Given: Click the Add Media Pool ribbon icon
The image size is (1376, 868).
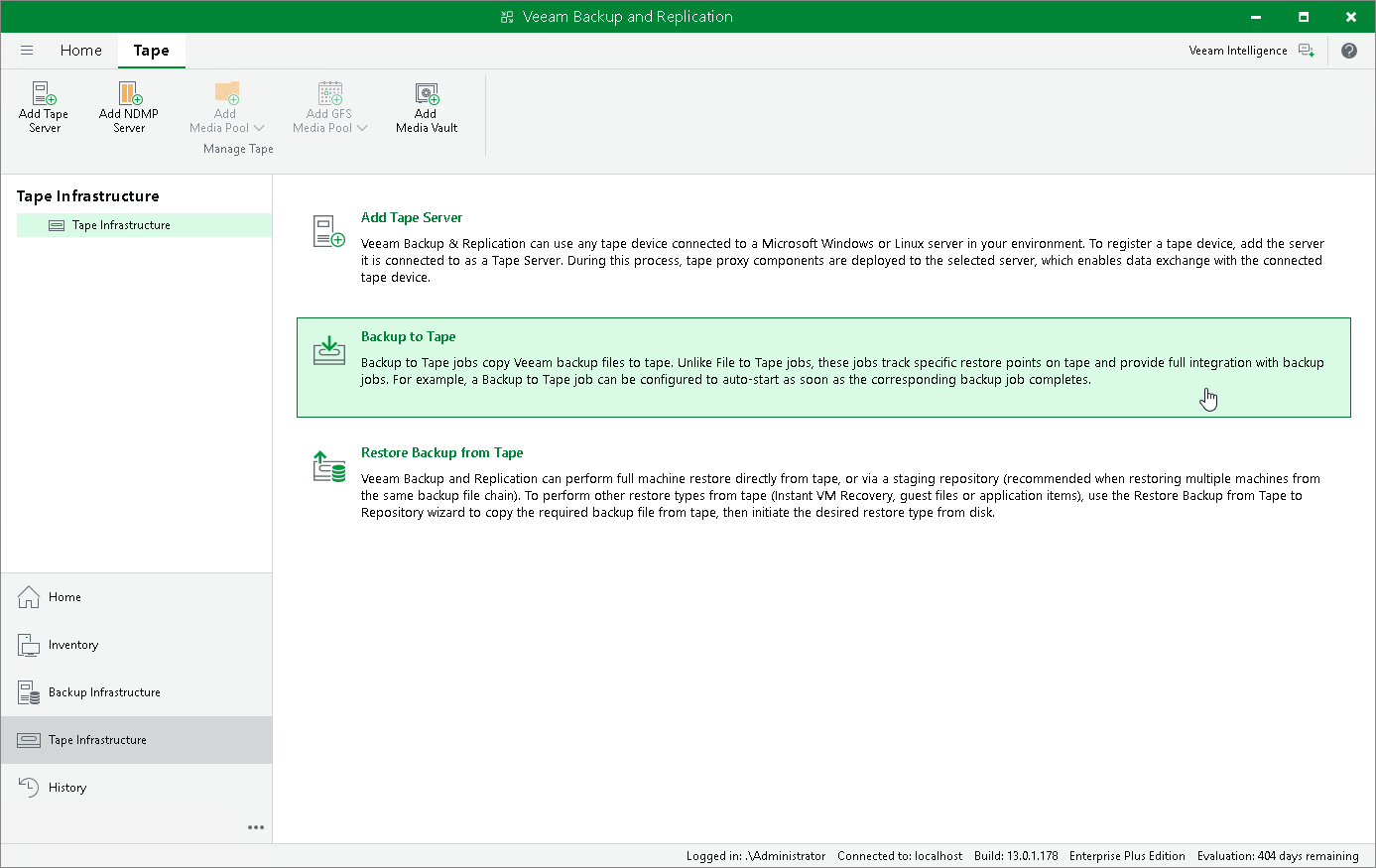Looking at the screenshot, I should pos(227,93).
